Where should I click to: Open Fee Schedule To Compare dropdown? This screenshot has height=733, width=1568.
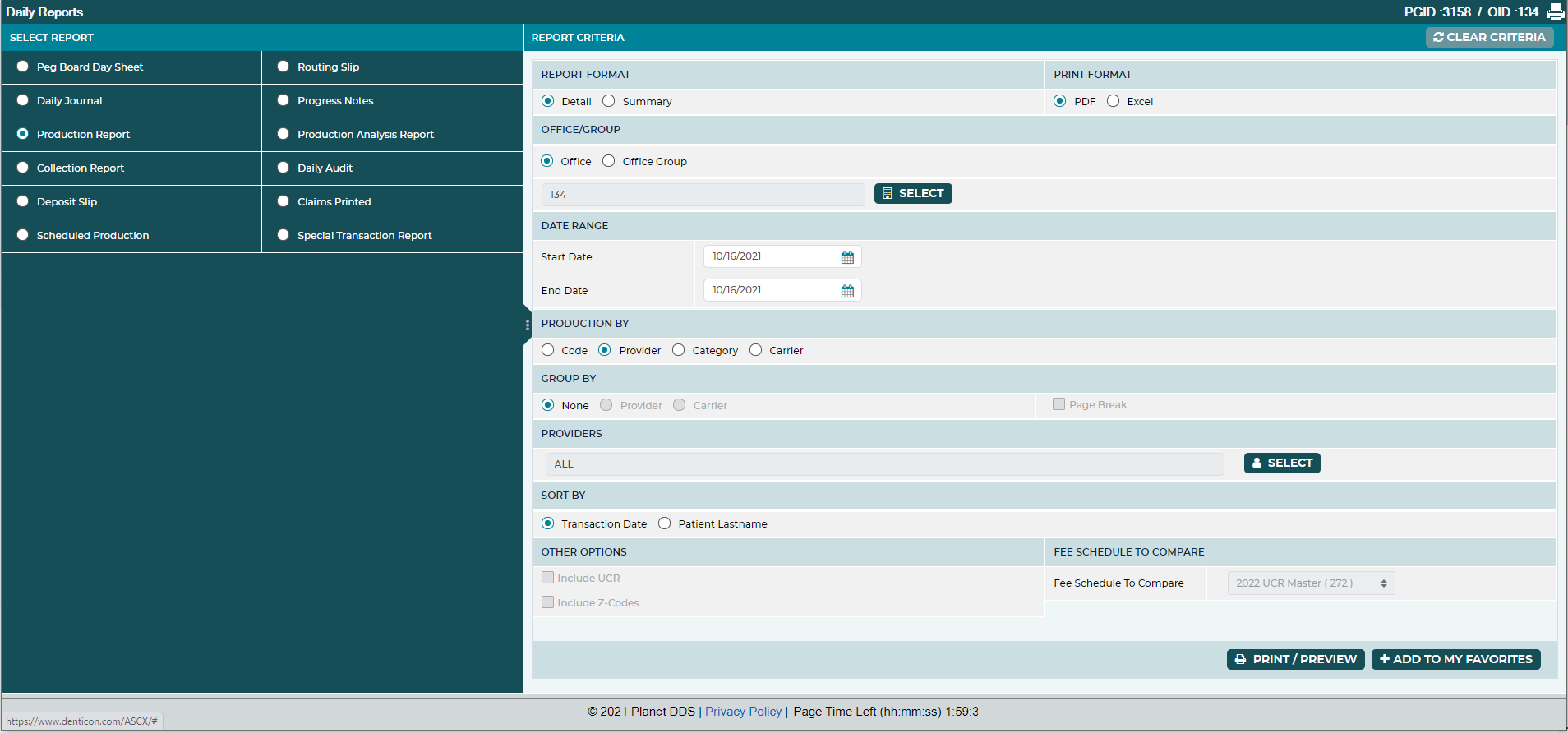pyautogui.click(x=1311, y=583)
